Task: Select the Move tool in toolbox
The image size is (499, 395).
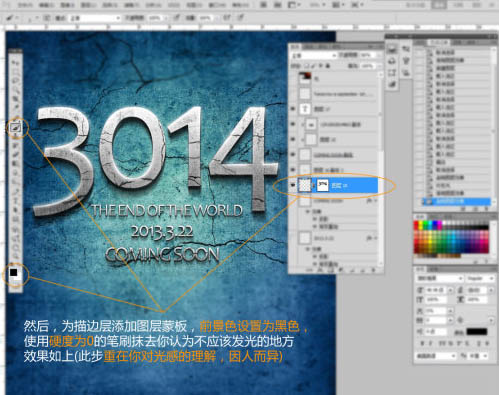Action: click(15, 62)
